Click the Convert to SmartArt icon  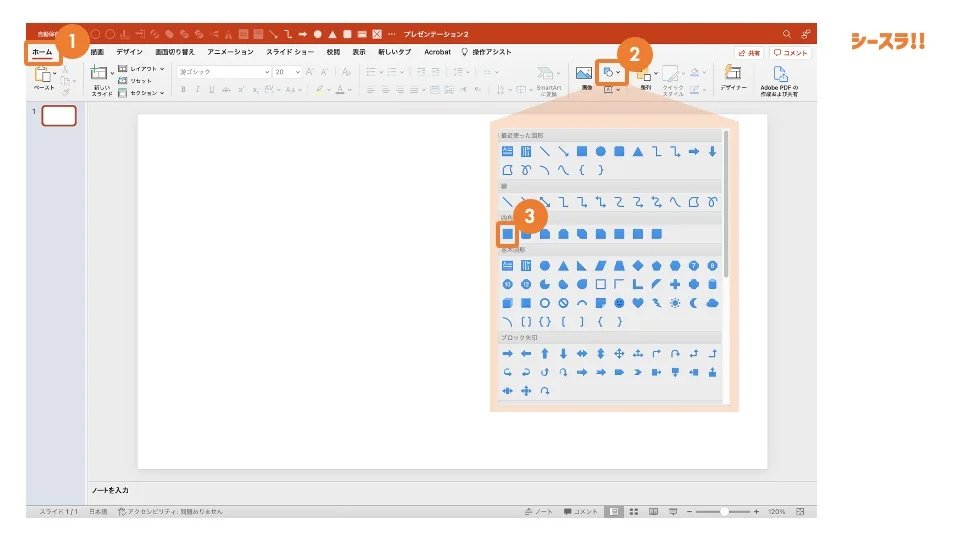click(x=546, y=74)
